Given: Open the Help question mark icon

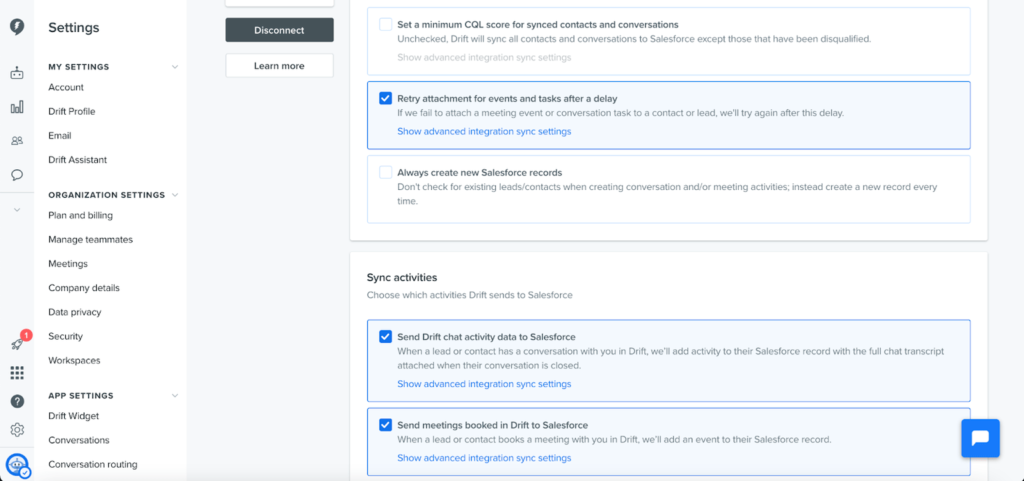Looking at the screenshot, I should click(x=17, y=401).
